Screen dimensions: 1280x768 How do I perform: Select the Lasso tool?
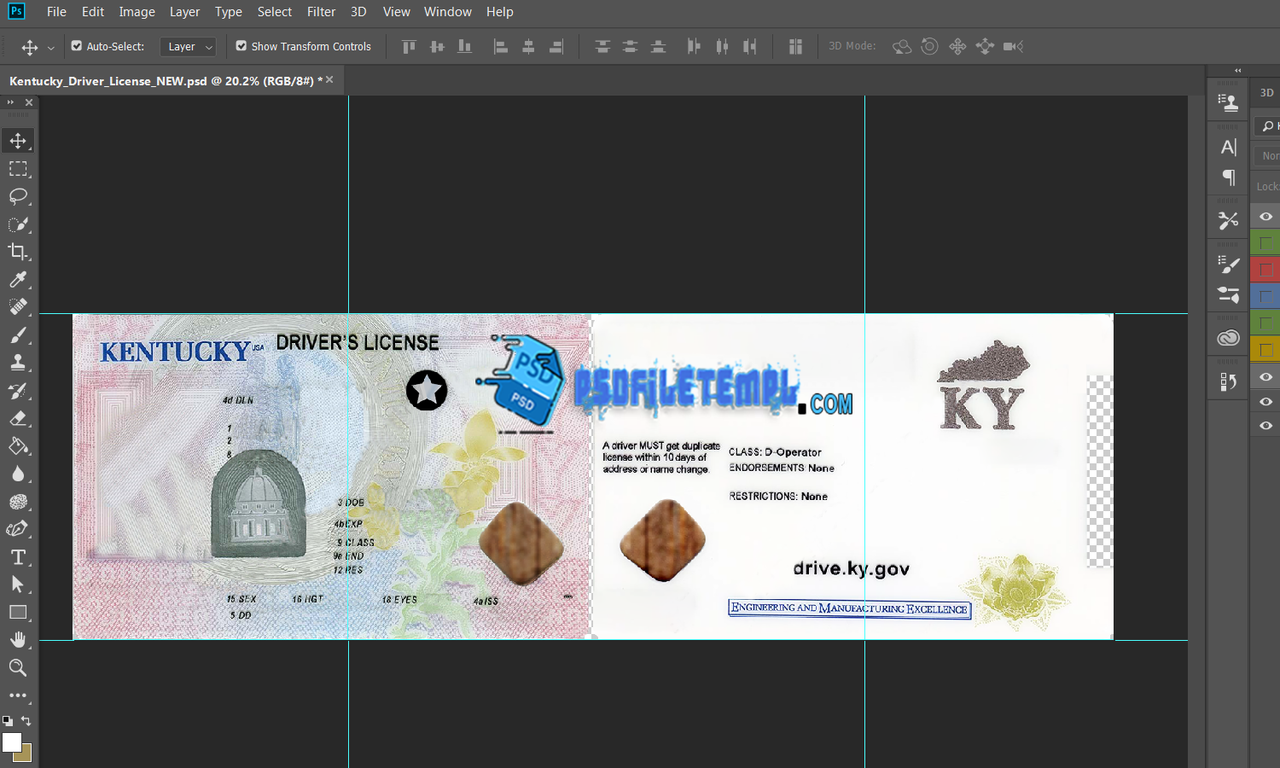tap(18, 196)
